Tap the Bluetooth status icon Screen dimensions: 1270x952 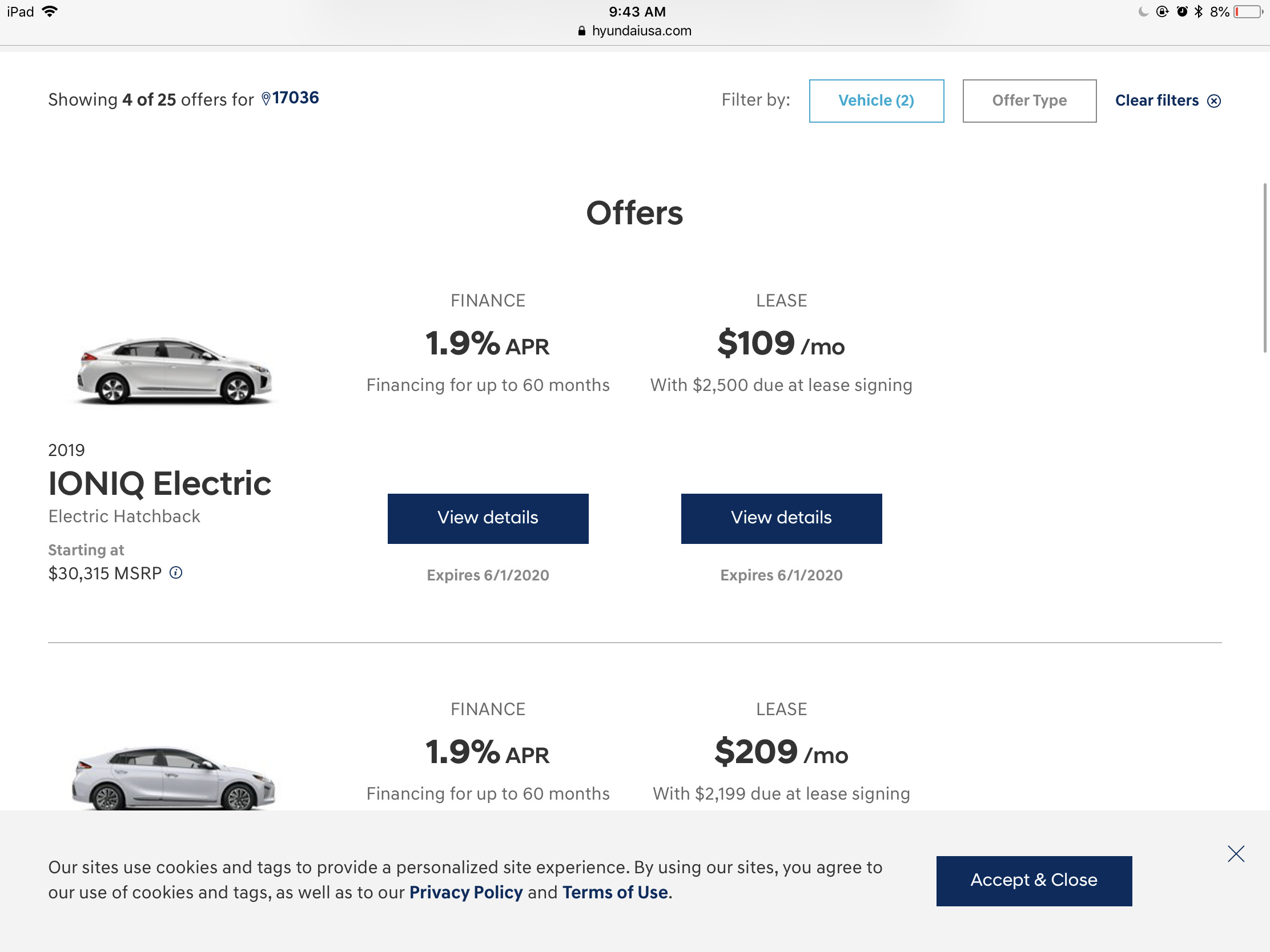[x=1198, y=11]
